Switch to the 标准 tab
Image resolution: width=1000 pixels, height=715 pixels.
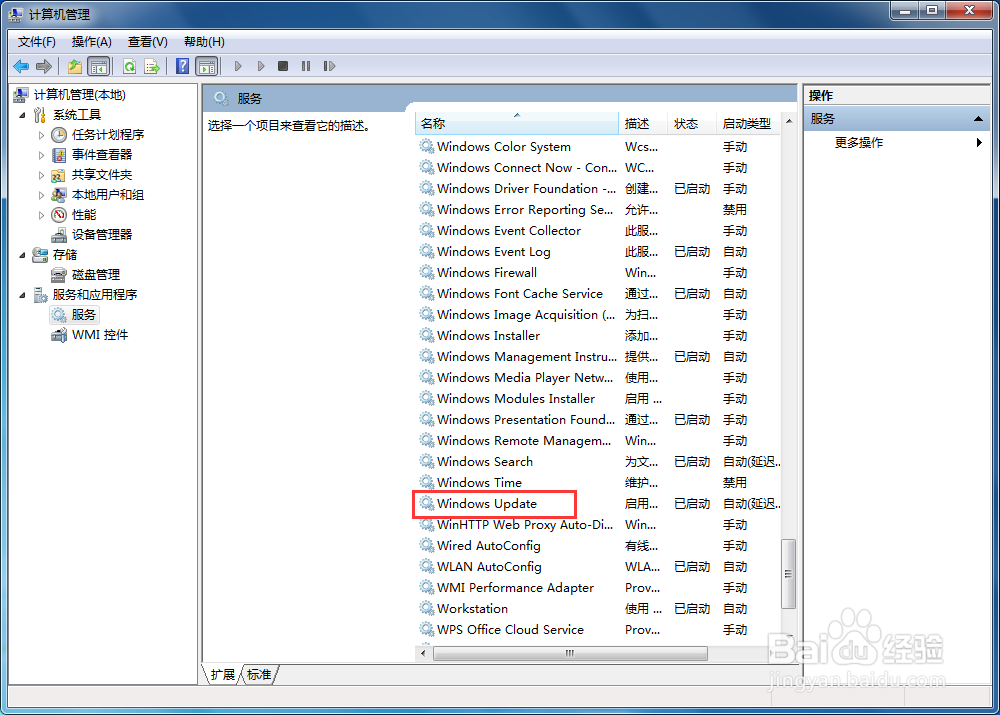coord(259,675)
